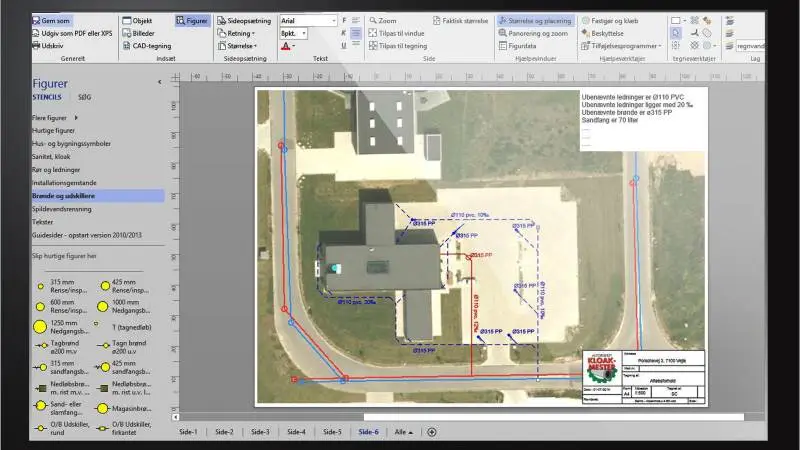Open the rectangle drawing tool dropdown
Image resolution: width=800 pixels, height=450 pixels.
click(x=684, y=20)
